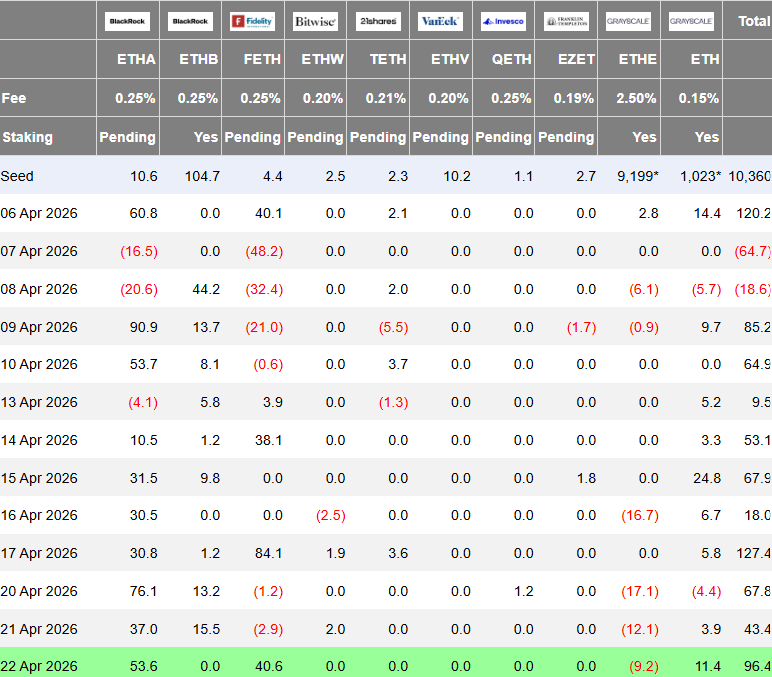Click the (5.5) TETH outflow value

coord(393,327)
